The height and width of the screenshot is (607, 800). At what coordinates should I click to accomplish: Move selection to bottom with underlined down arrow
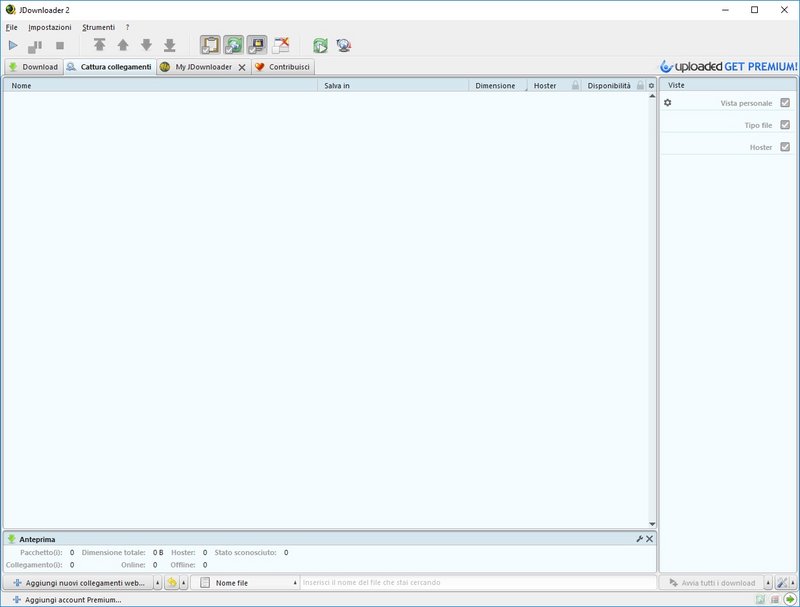(x=169, y=45)
